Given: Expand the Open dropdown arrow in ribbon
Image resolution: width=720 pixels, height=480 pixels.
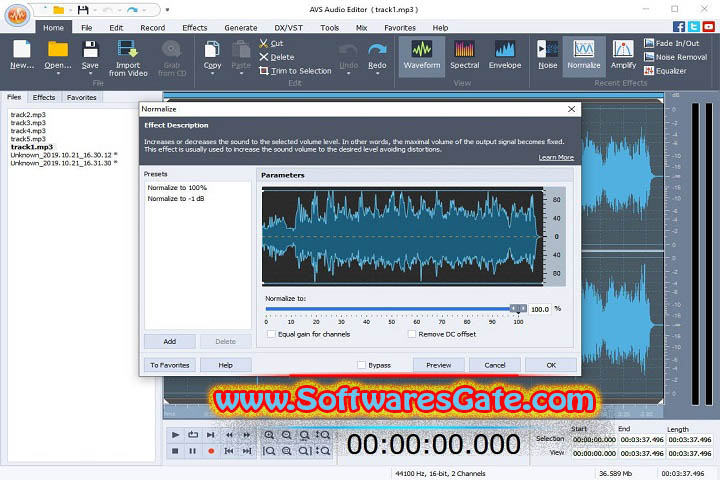Looking at the screenshot, I should [58, 73].
